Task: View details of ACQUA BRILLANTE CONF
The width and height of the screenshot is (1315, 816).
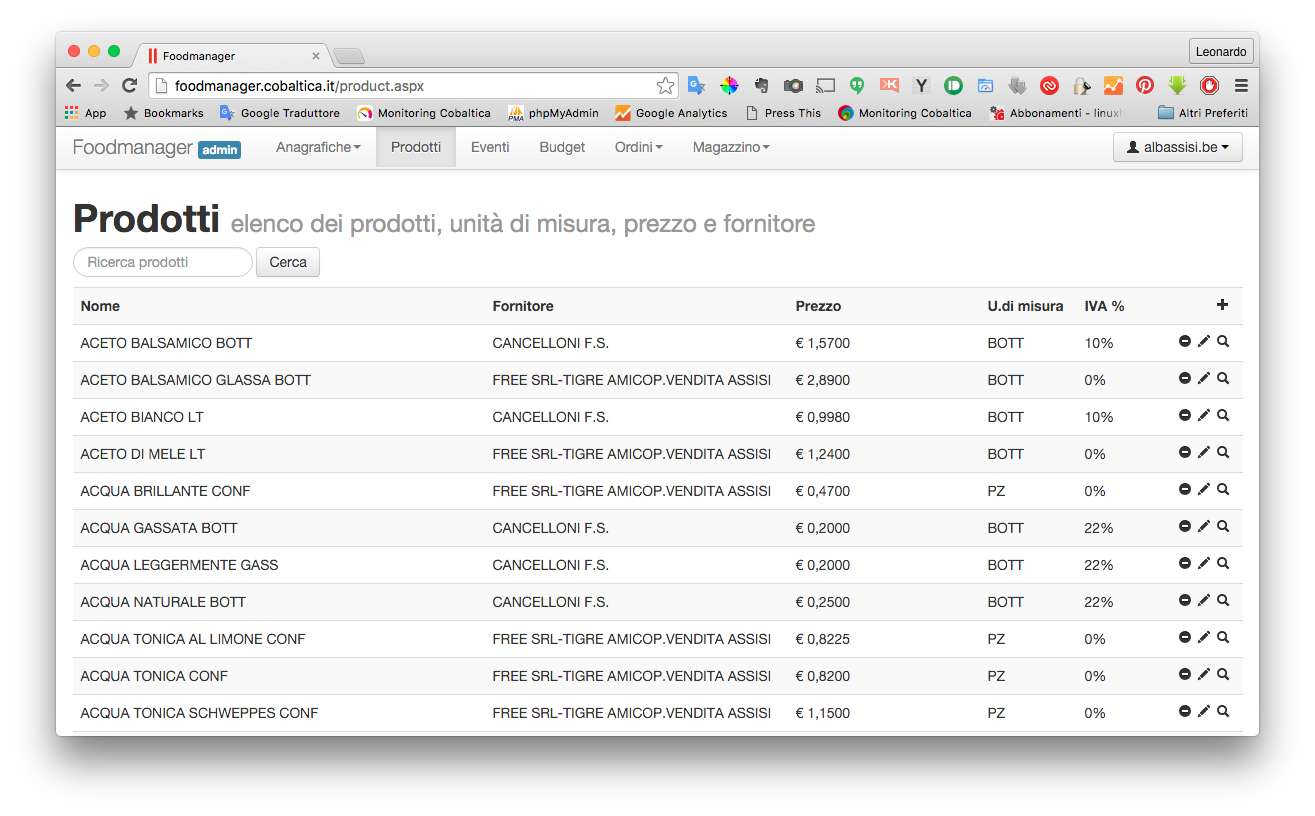Action: coord(1223,490)
